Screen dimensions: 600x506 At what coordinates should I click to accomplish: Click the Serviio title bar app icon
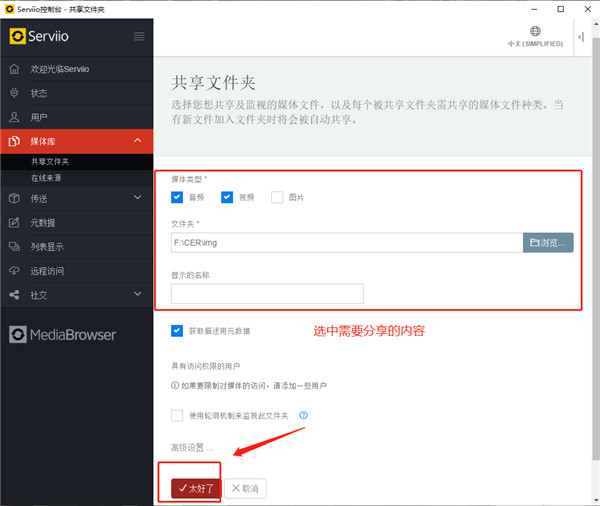point(10,9)
